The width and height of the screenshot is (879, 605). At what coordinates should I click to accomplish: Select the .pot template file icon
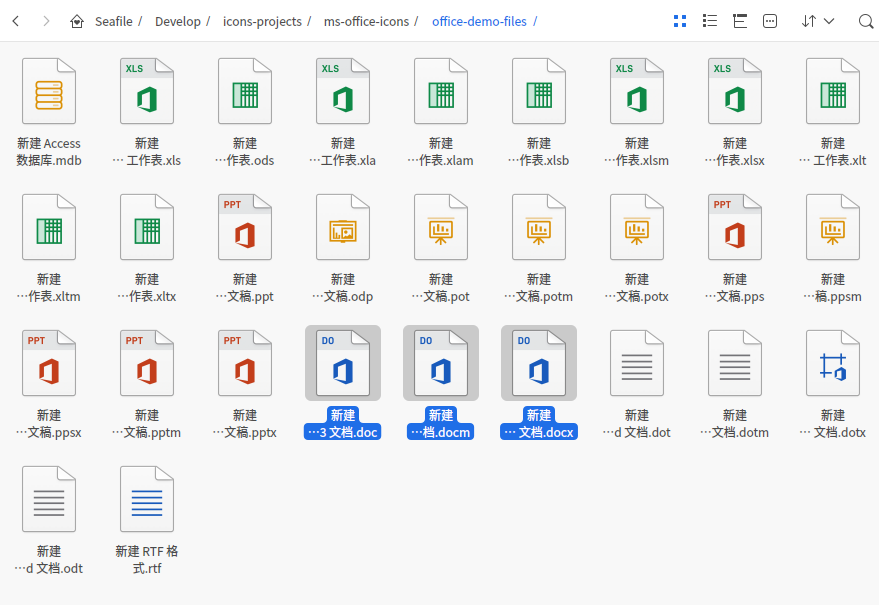tap(441, 227)
